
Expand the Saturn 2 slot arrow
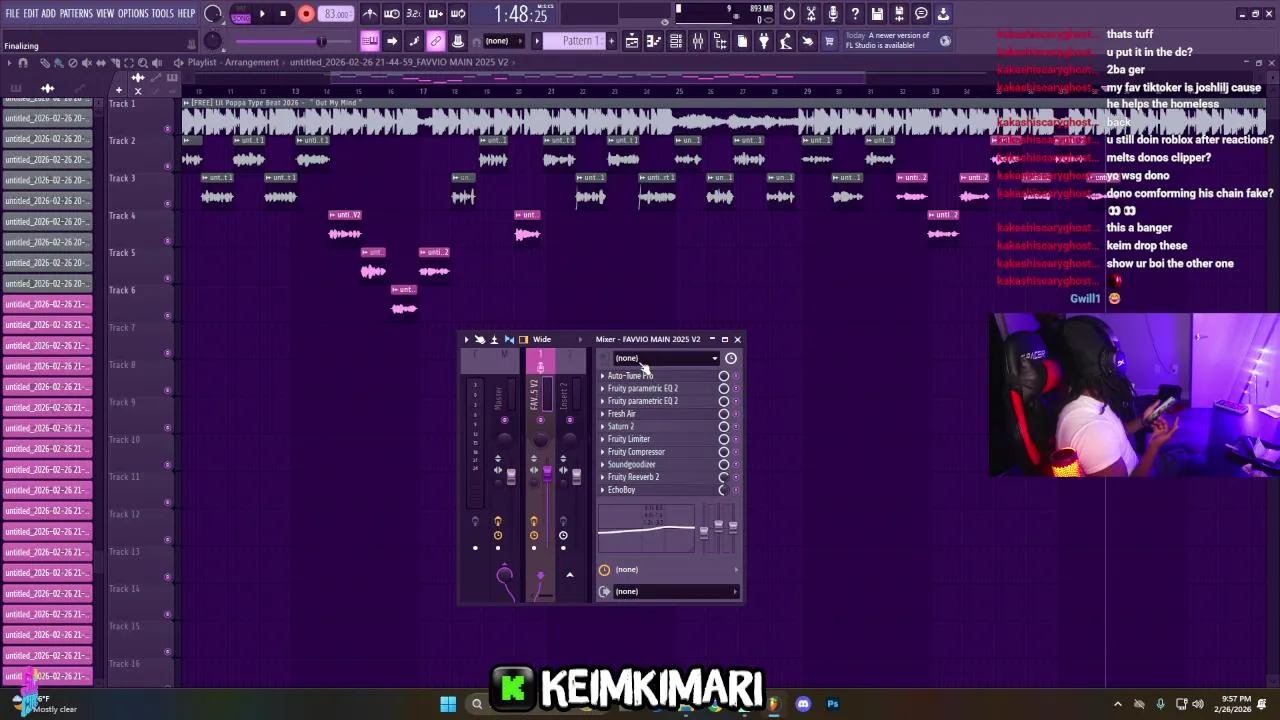pos(602,427)
